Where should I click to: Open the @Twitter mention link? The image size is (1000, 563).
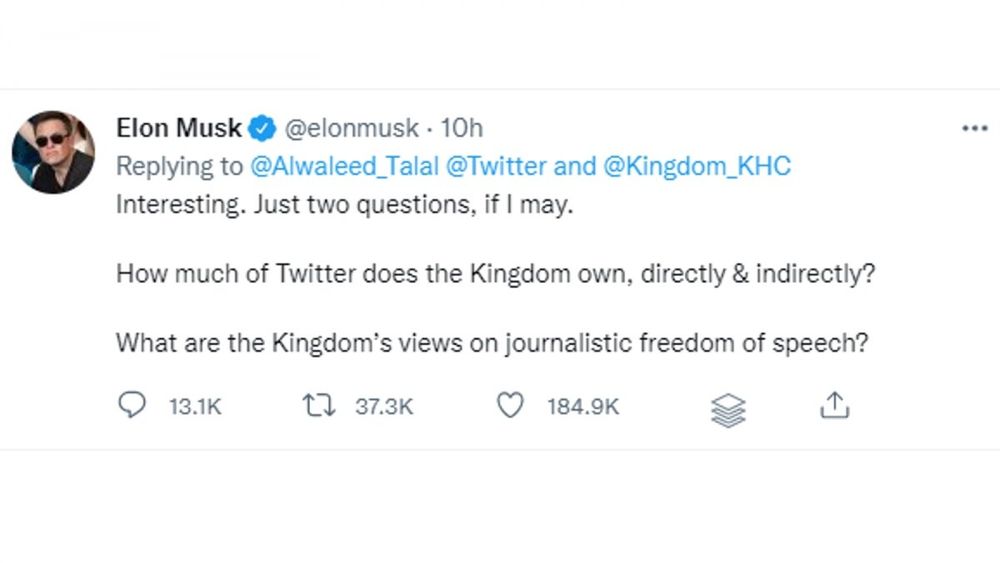(496, 166)
